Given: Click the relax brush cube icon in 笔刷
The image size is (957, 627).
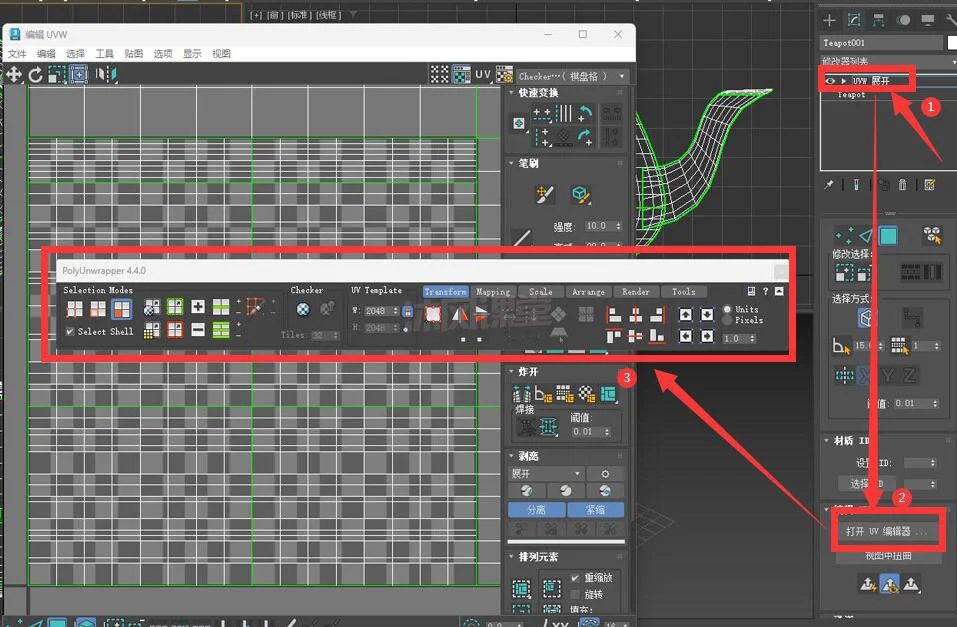Looking at the screenshot, I should click(x=580, y=195).
